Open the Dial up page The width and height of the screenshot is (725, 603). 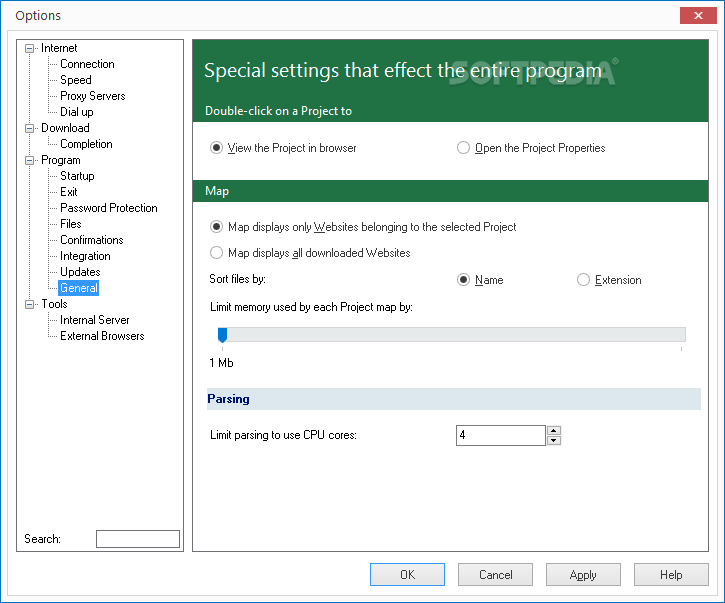coord(77,112)
